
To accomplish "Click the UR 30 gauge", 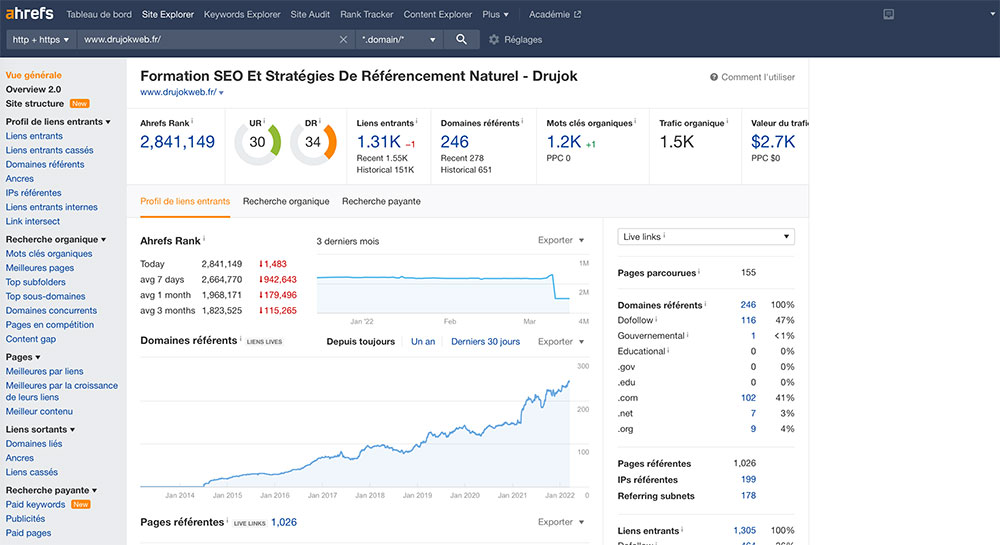I will tap(257, 142).
